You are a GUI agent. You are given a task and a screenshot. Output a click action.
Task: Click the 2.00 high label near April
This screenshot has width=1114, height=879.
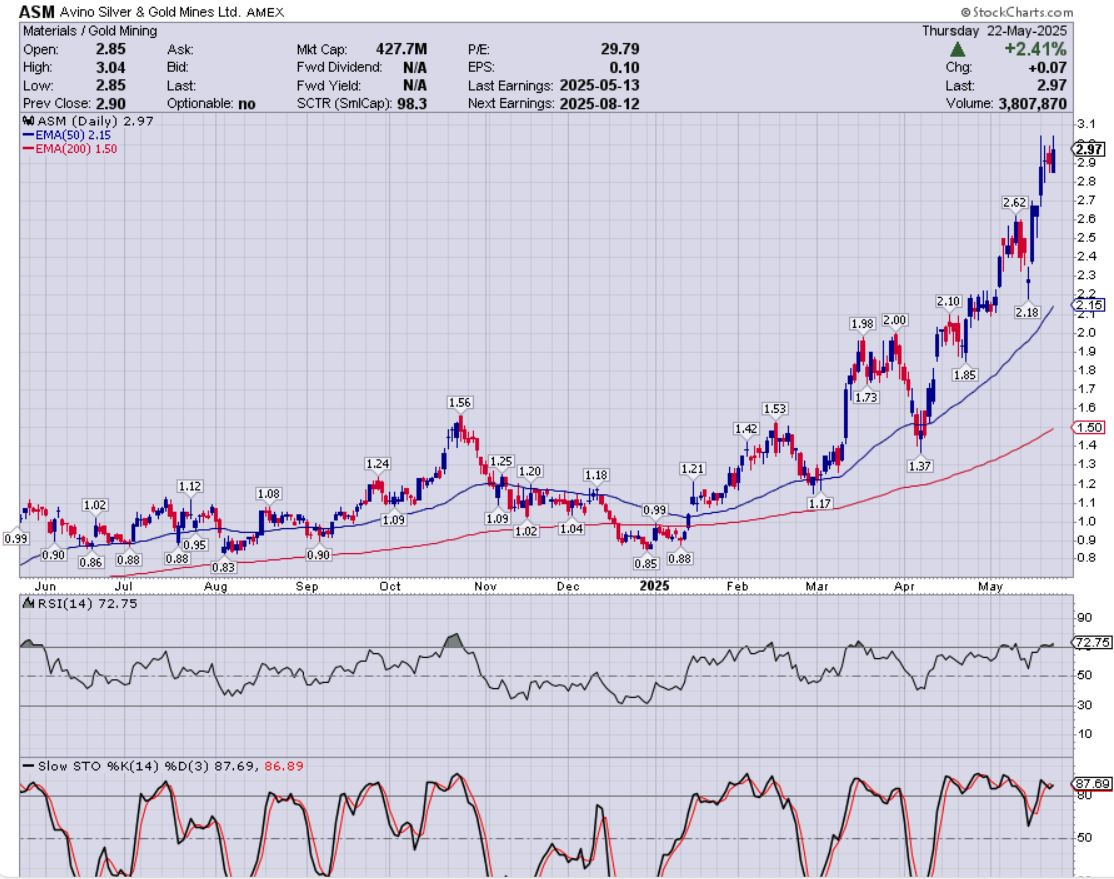tap(894, 320)
